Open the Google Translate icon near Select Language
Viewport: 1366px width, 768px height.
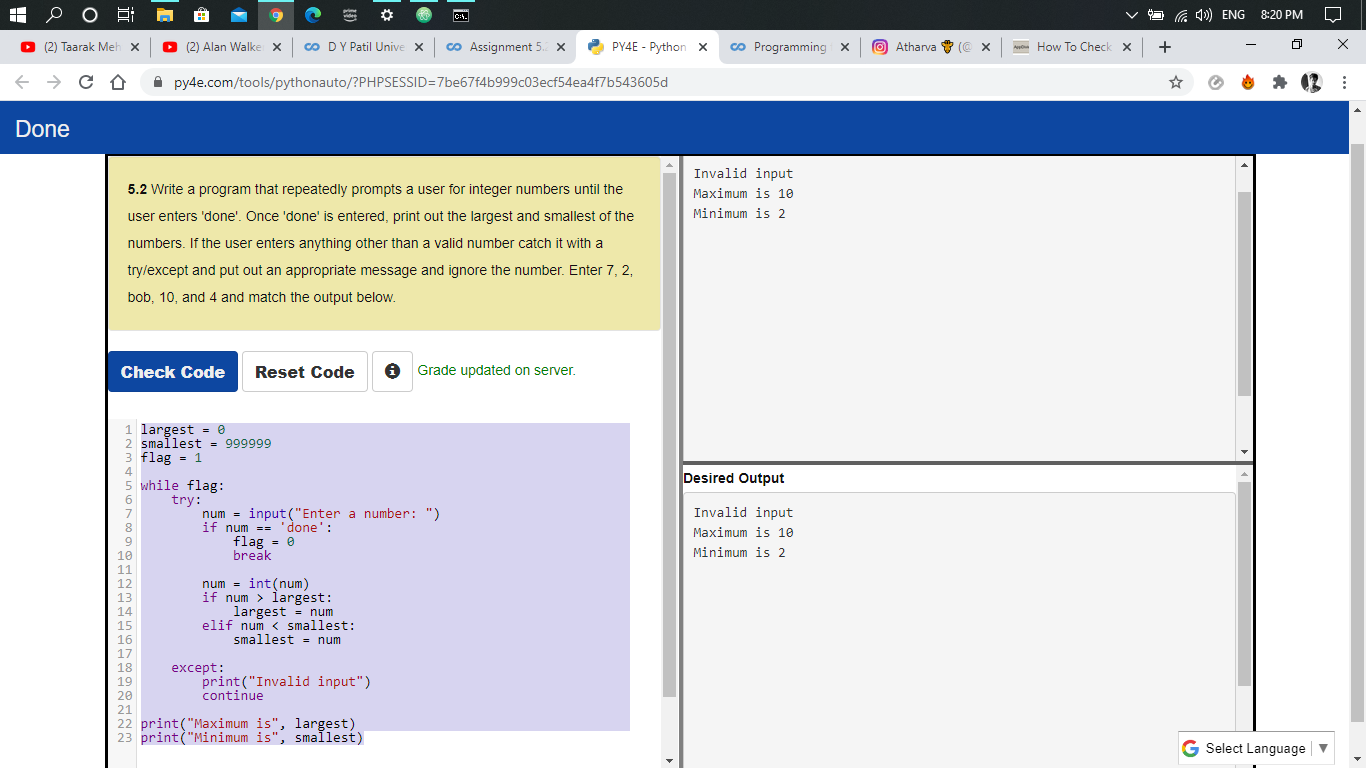(x=1190, y=747)
